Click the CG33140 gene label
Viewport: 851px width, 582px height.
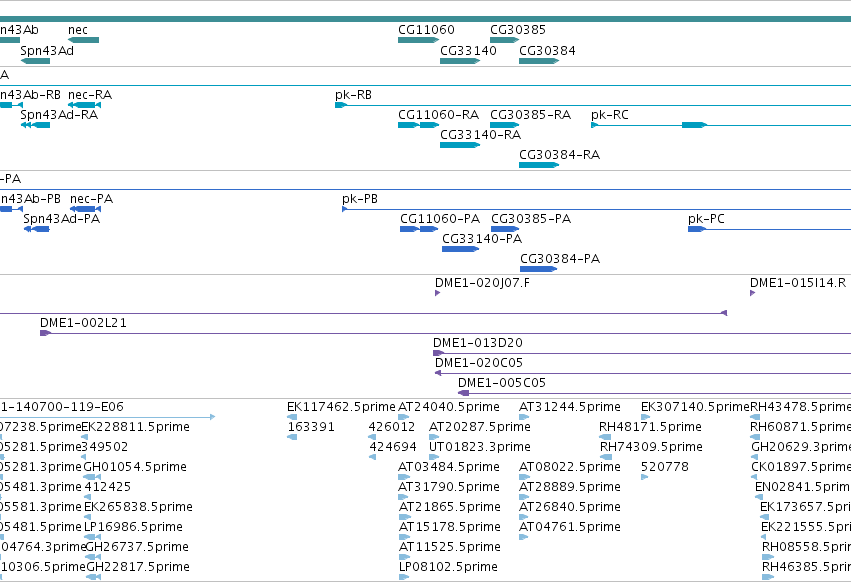coord(468,50)
